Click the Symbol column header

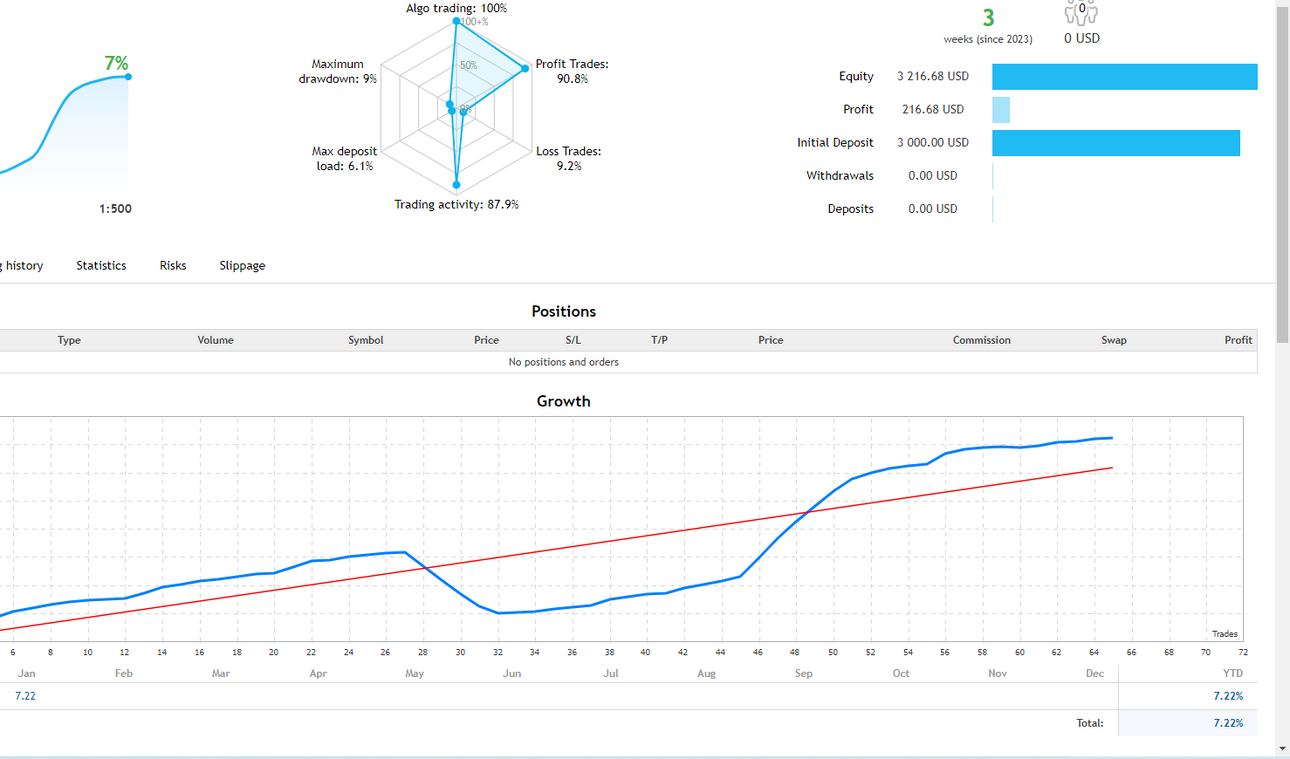click(x=366, y=340)
